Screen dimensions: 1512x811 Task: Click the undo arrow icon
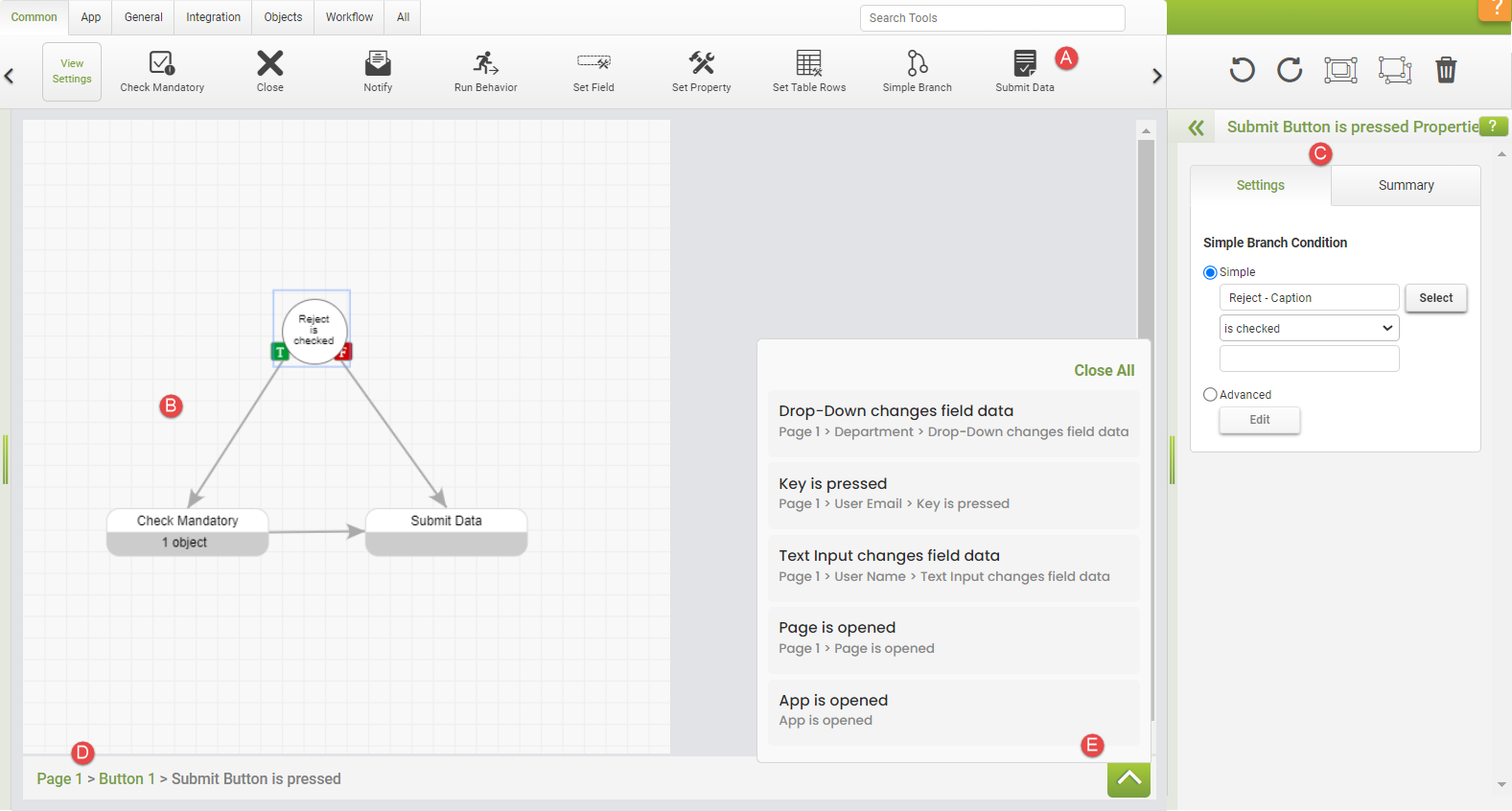[1242, 70]
